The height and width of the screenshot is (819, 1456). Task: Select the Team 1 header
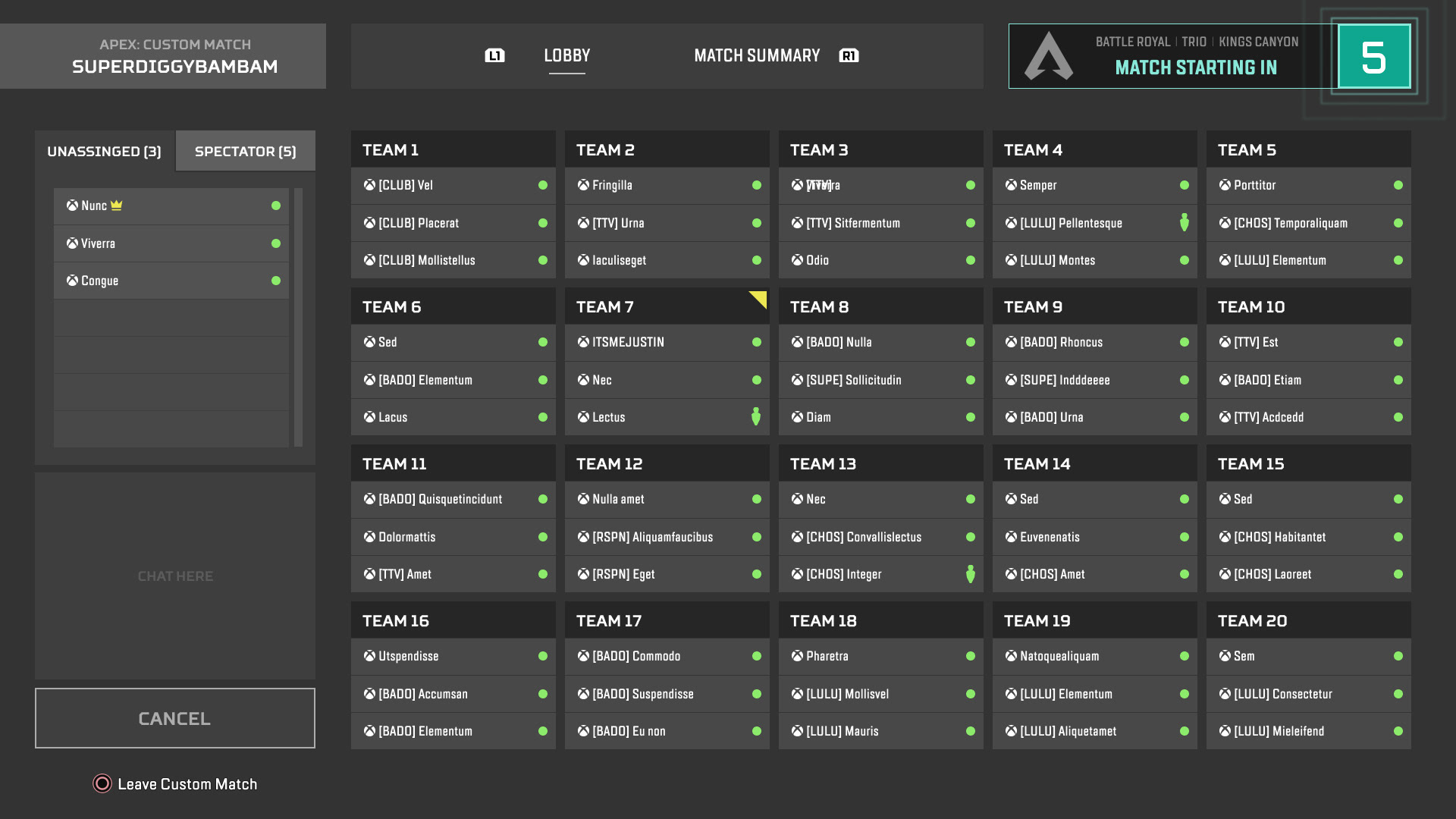(x=453, y=149)
